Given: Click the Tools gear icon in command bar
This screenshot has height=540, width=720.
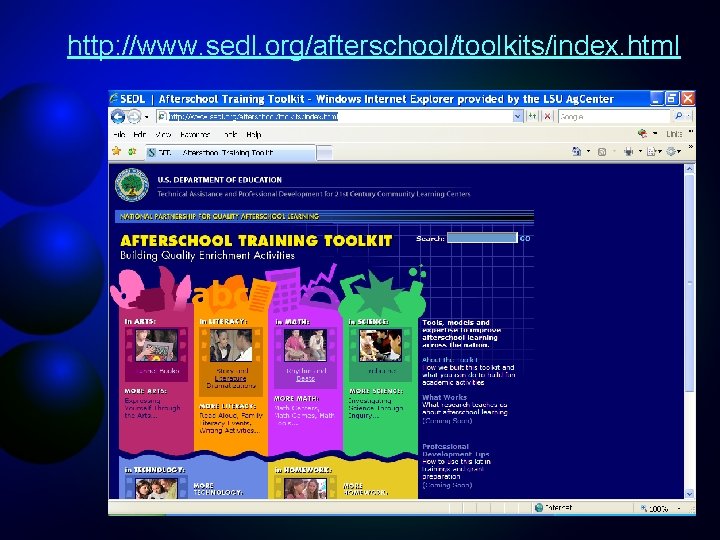Looking at the screenshot, I should point(671,151).
